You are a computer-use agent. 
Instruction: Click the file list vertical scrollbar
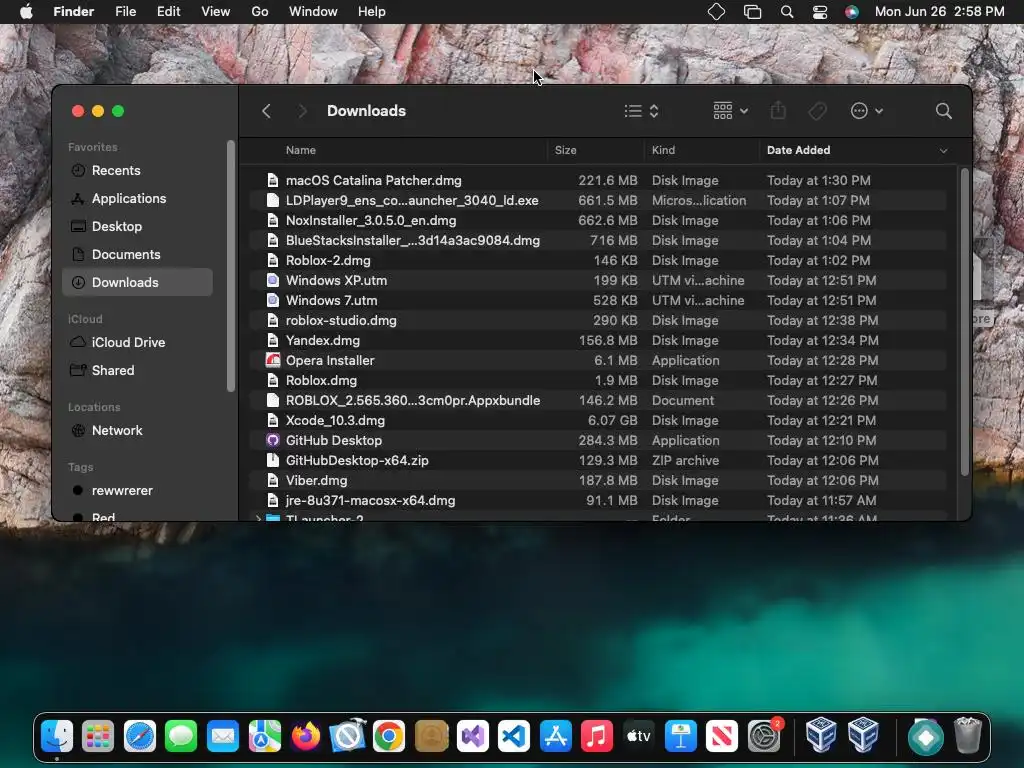(x=965, y=322)
